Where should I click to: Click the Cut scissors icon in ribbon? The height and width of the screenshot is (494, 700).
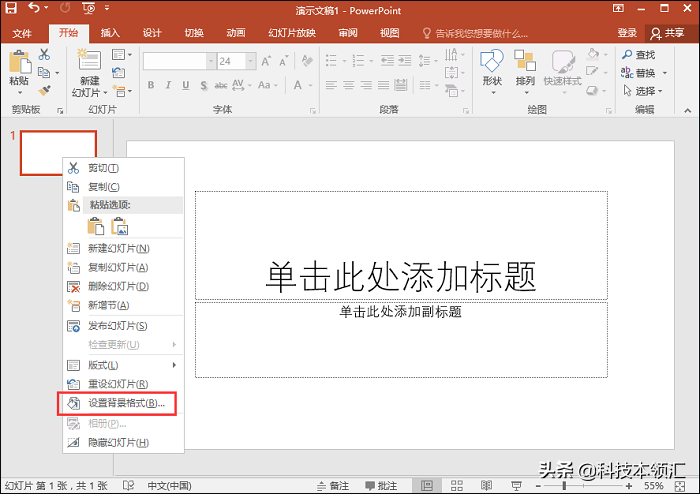(x=44, y=54)
